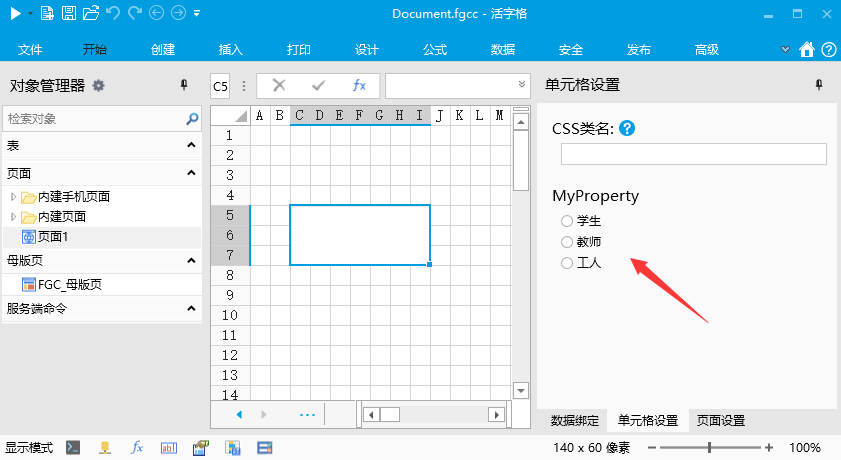The image size is (841, 460).
Task: Collapse the 服务端命令 section
Action: (x=191, y=308)
